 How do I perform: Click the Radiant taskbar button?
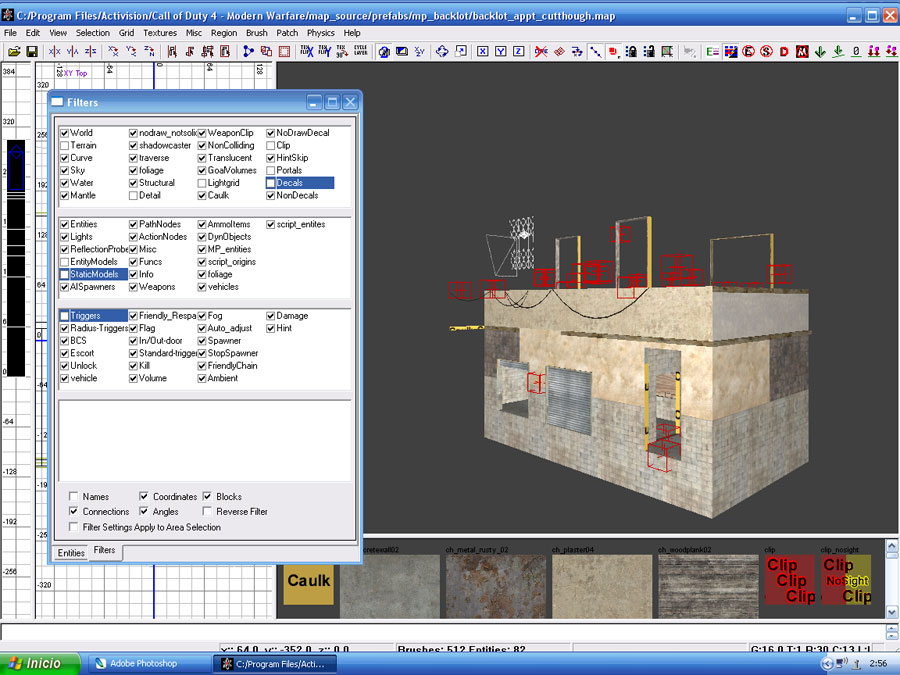pos(276,664)
